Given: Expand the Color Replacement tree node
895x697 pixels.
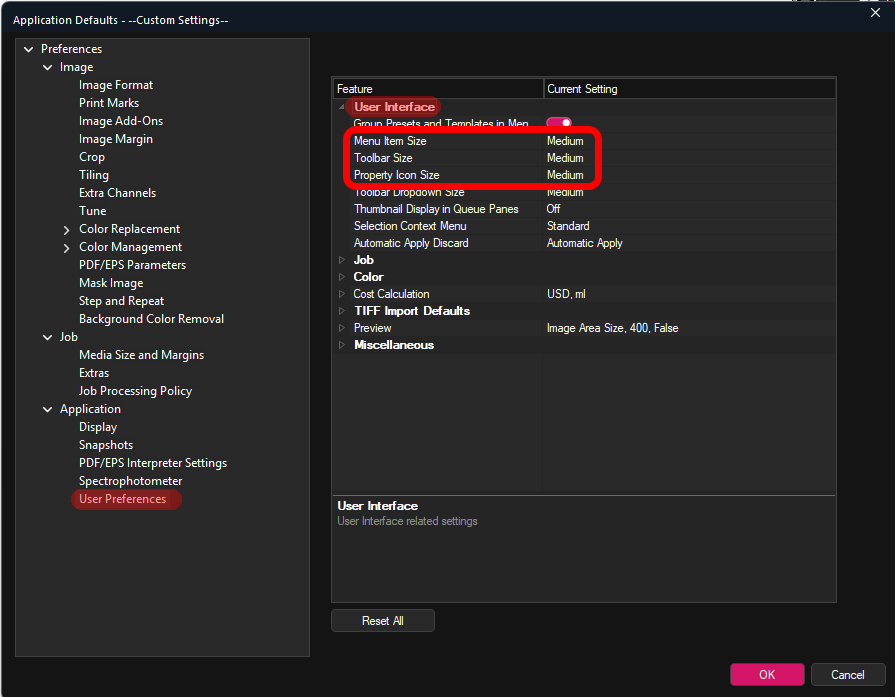Looking at the screenshot, I should pos(67,229).
